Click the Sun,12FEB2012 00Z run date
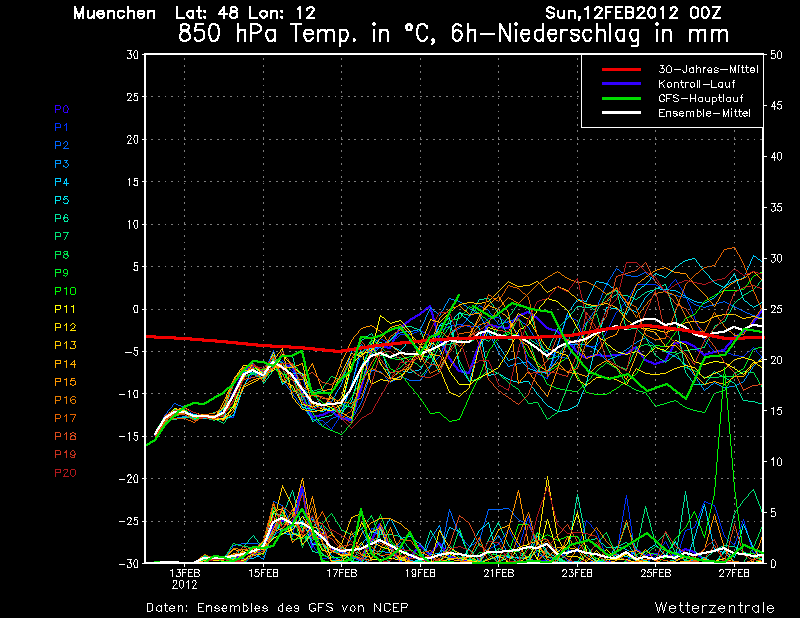800x618 pixels. coord(633,13)
